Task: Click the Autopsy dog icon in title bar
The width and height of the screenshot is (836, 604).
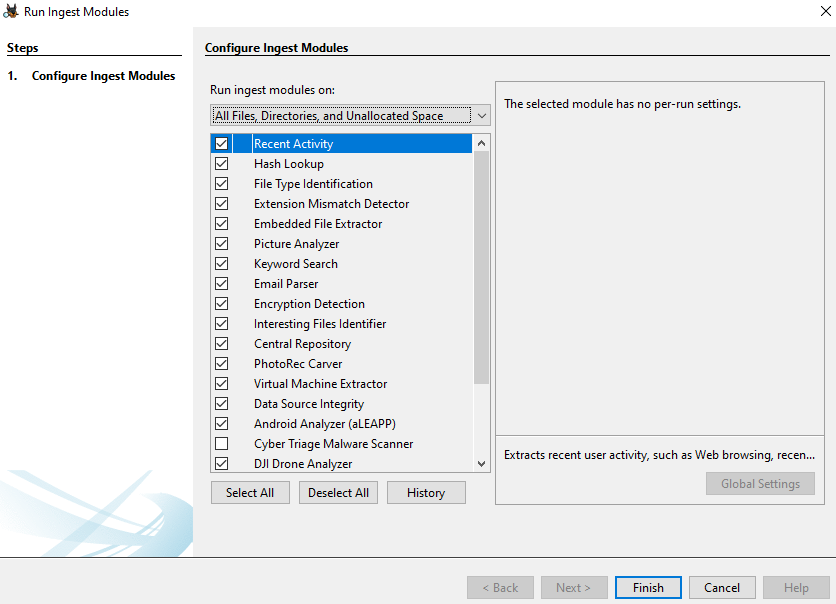Action: click(x=11, y=12)
